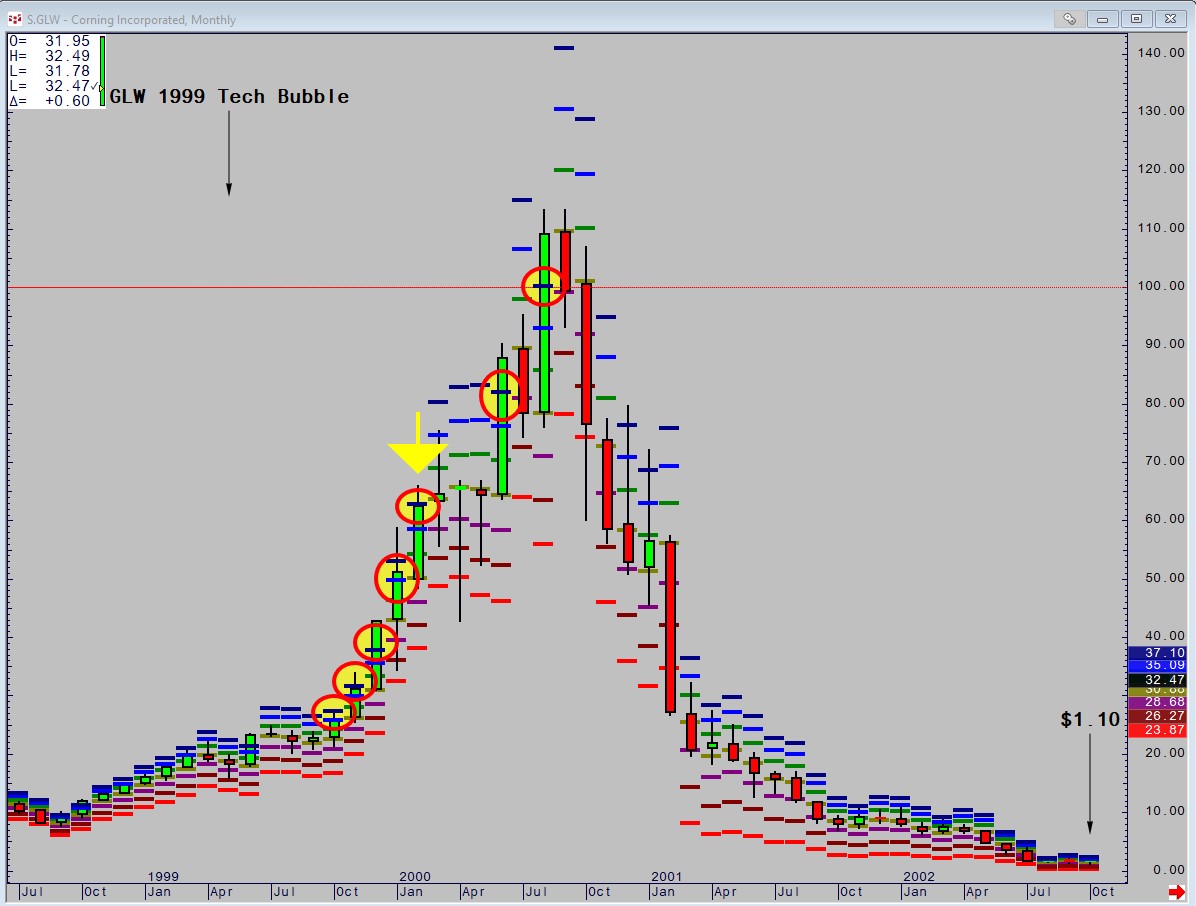The height and width of the screenshot is (906, 1196).
Task: Click the last value 'L= 32.47'
Action: tap(50, 86)
